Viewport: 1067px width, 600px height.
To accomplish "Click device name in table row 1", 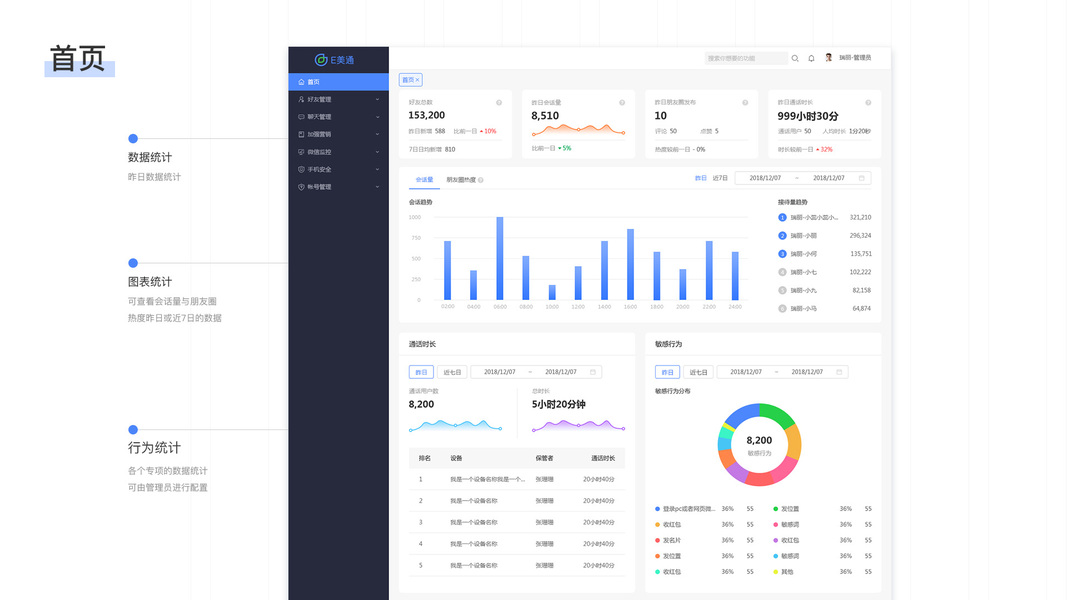I will (x=487, y=480).
